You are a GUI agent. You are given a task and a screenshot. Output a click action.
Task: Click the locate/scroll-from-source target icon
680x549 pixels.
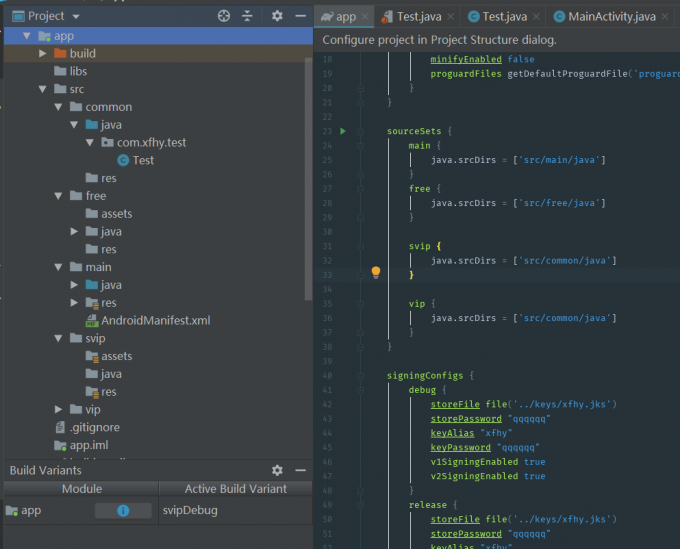[224, 16]
